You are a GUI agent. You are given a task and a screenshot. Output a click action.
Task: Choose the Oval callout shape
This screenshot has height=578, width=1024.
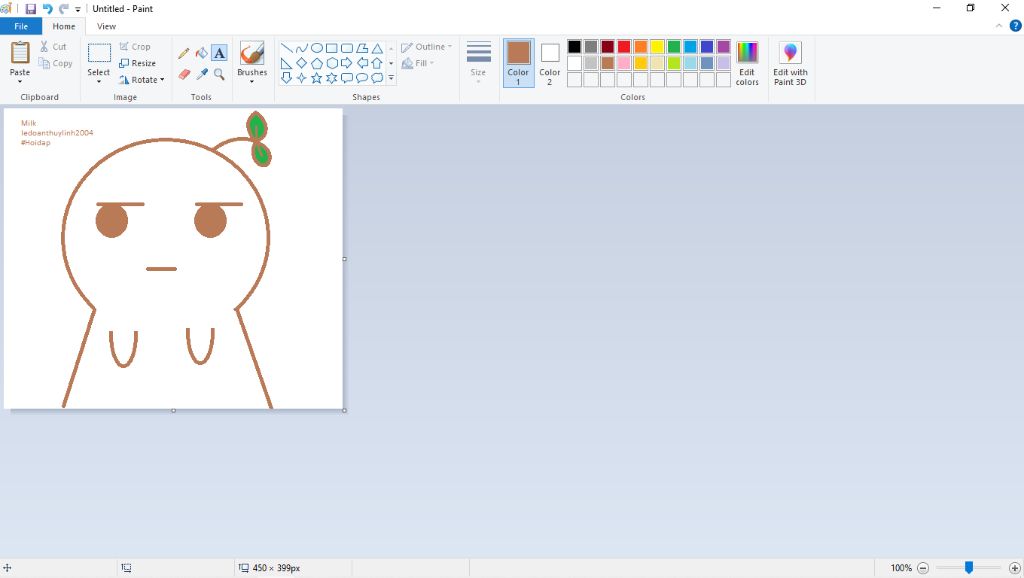[362, 78]
